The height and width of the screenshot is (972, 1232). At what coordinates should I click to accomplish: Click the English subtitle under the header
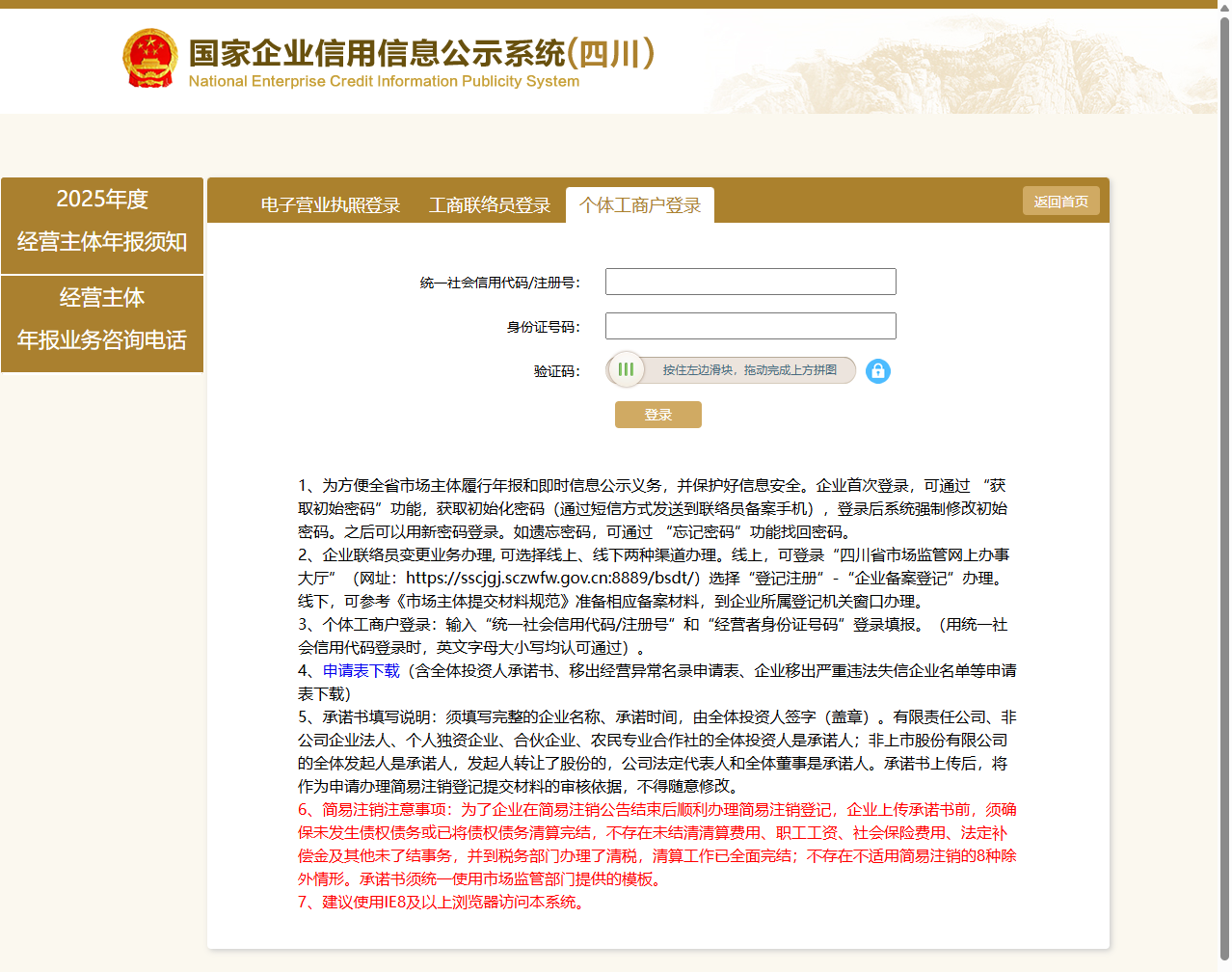382,82
